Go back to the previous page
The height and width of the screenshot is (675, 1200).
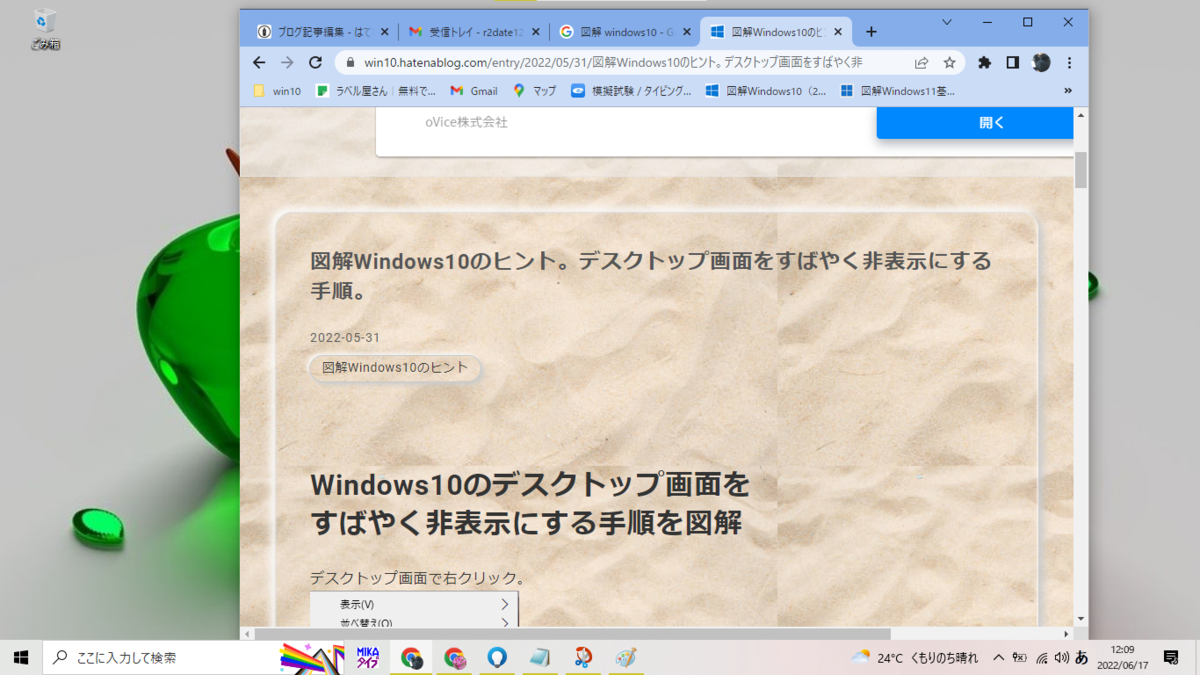259,62
